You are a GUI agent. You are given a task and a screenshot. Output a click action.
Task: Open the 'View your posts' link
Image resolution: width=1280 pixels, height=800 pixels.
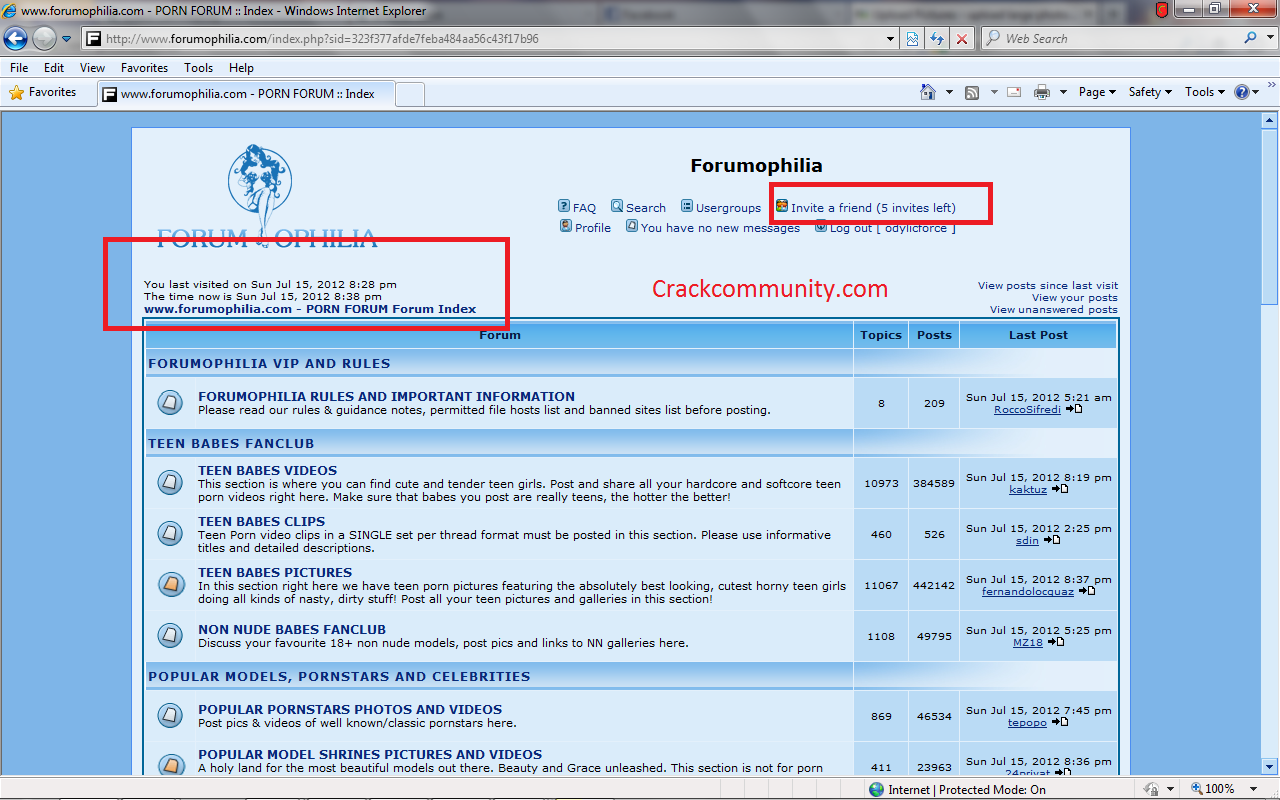pos(1075,298)
